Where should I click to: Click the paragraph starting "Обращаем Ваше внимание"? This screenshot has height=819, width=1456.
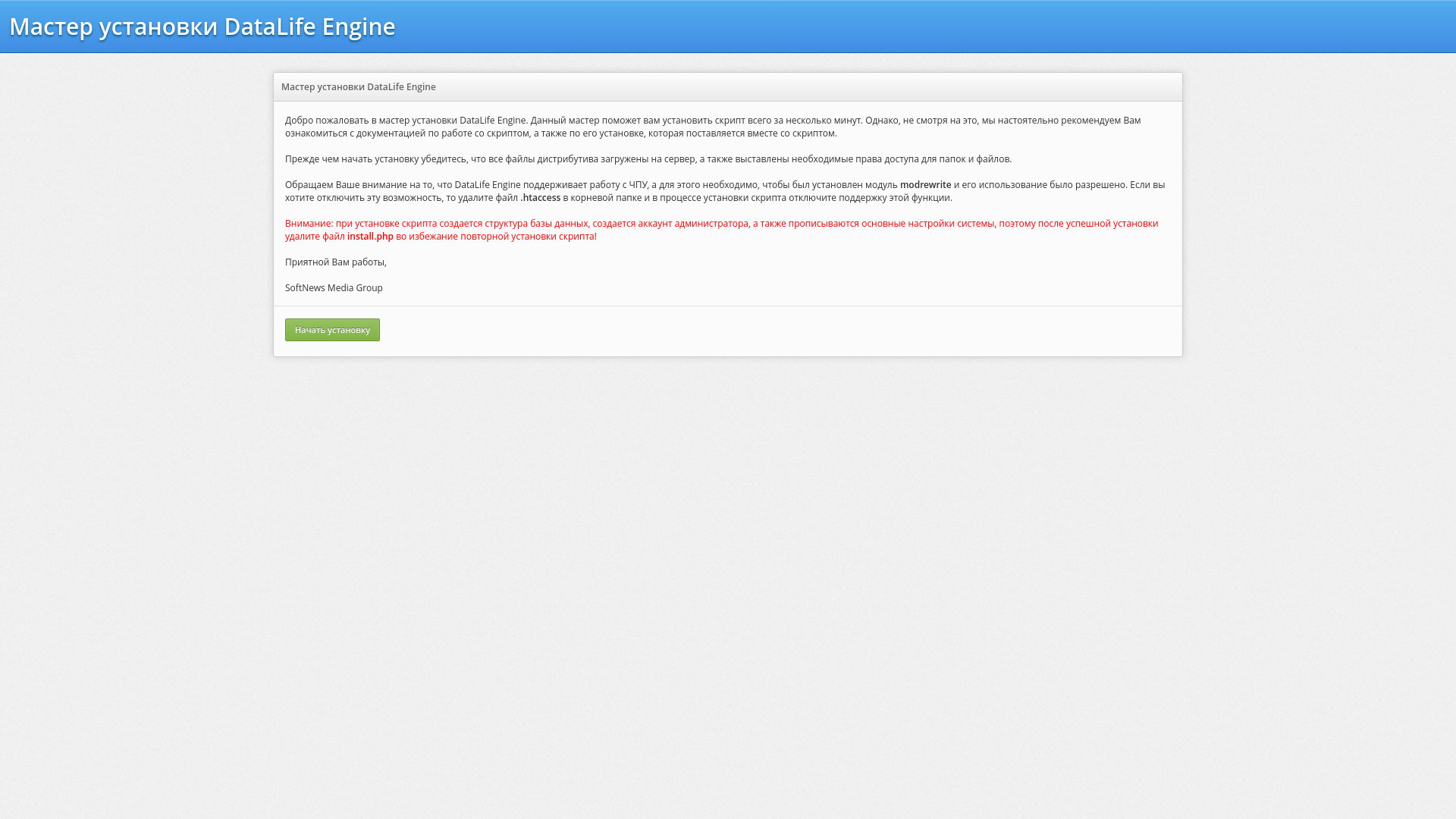point(725,191)
